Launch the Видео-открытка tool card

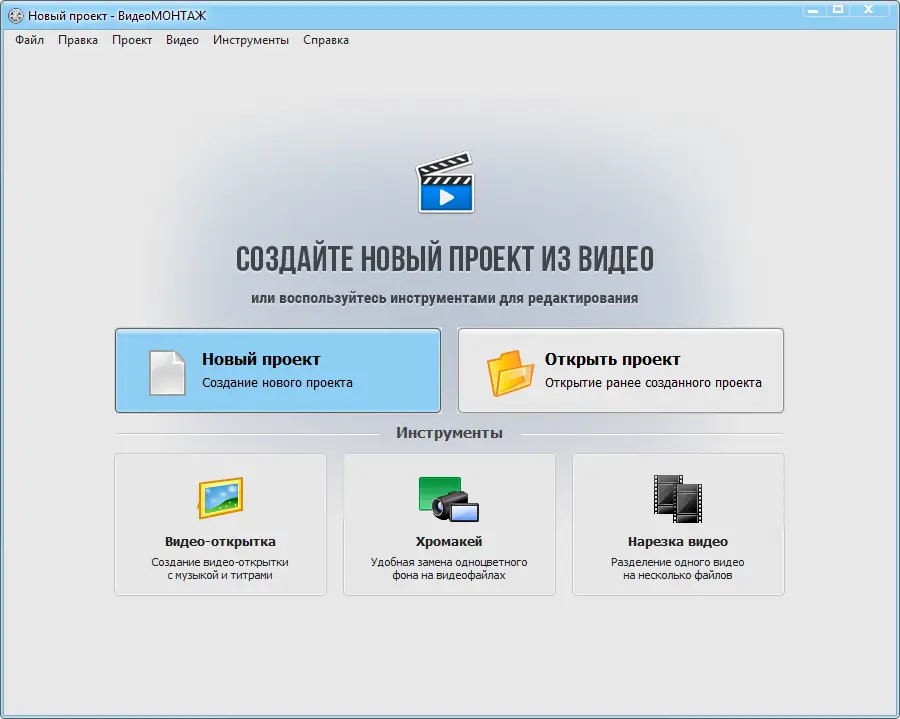220,525
